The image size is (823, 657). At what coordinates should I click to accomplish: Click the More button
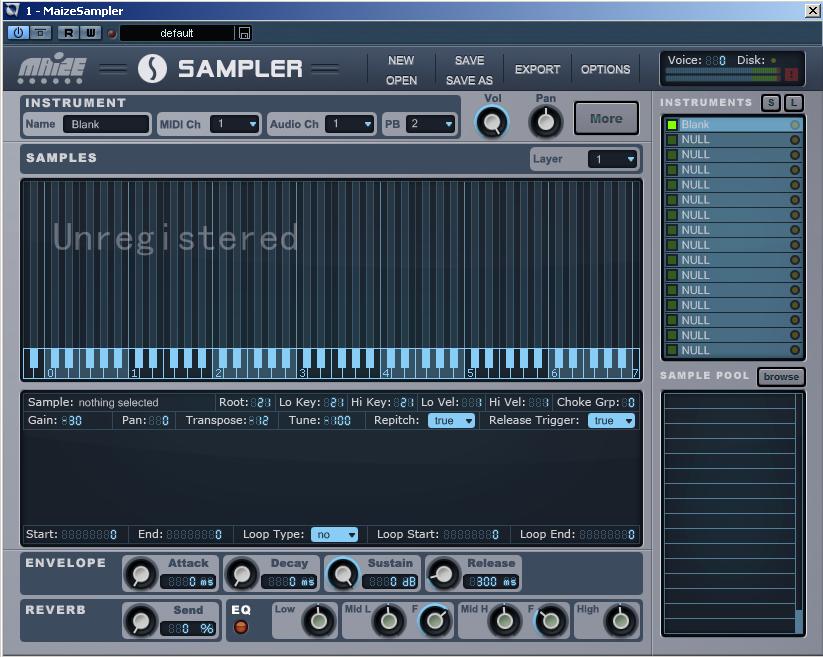(x=606, y=119)
